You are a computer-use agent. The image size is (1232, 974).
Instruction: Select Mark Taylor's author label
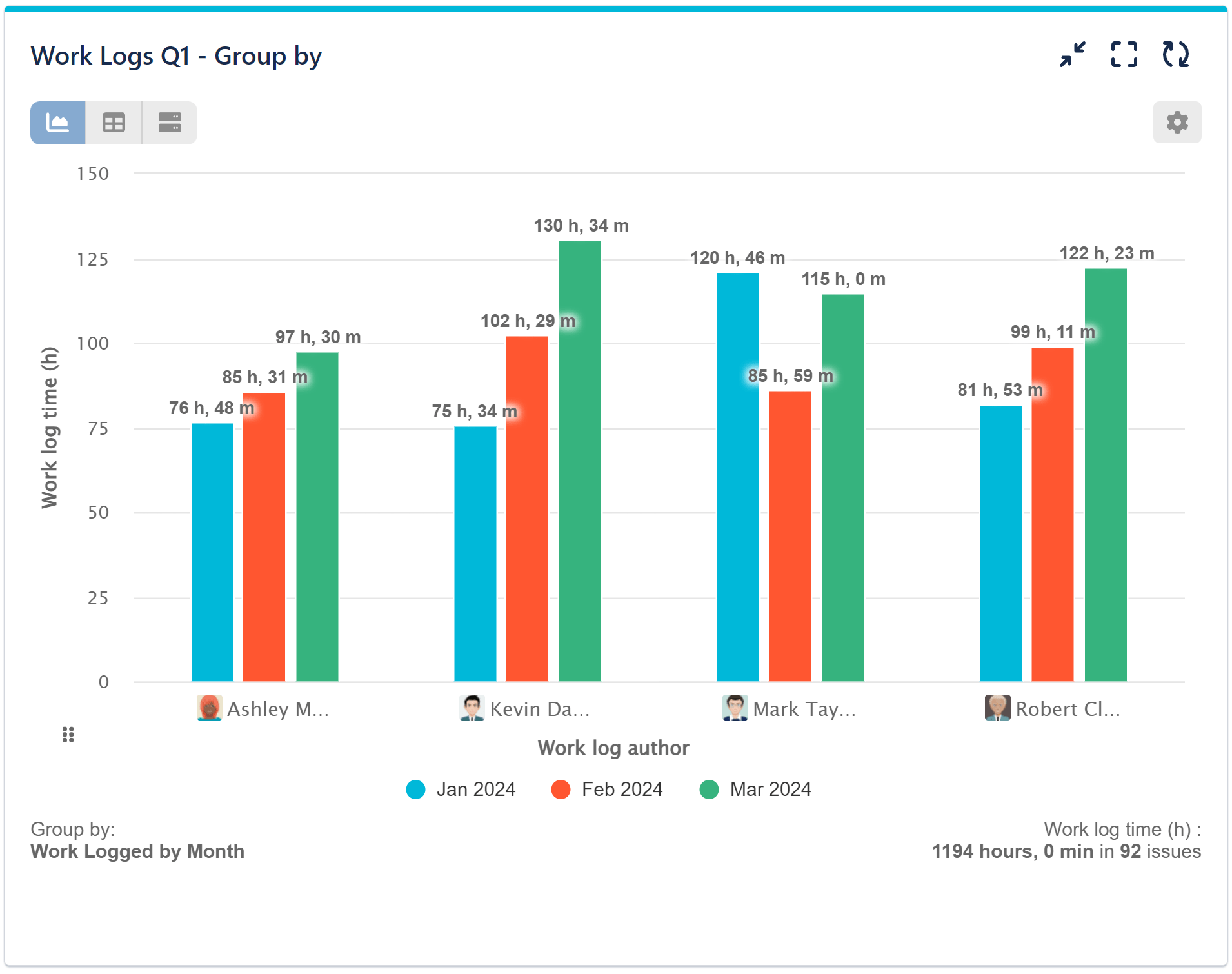coord(805,709)
